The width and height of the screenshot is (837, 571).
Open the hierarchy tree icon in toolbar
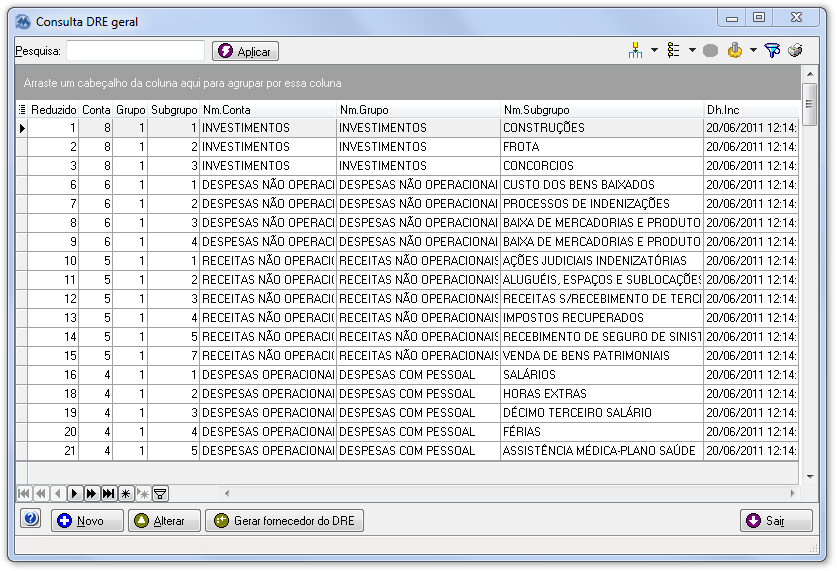[635, 51]
